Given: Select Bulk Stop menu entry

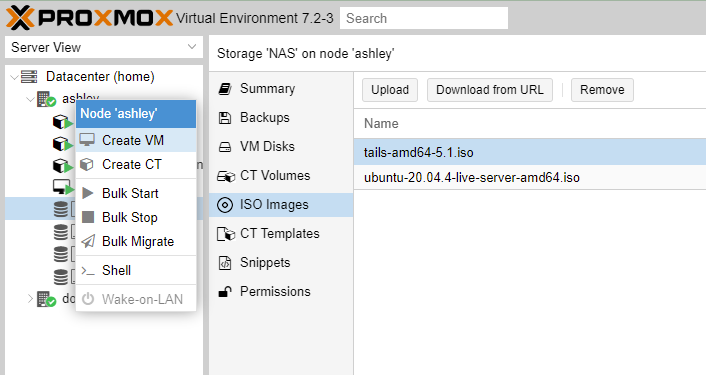Looking at the screenshot, I should tap(136, 217).
